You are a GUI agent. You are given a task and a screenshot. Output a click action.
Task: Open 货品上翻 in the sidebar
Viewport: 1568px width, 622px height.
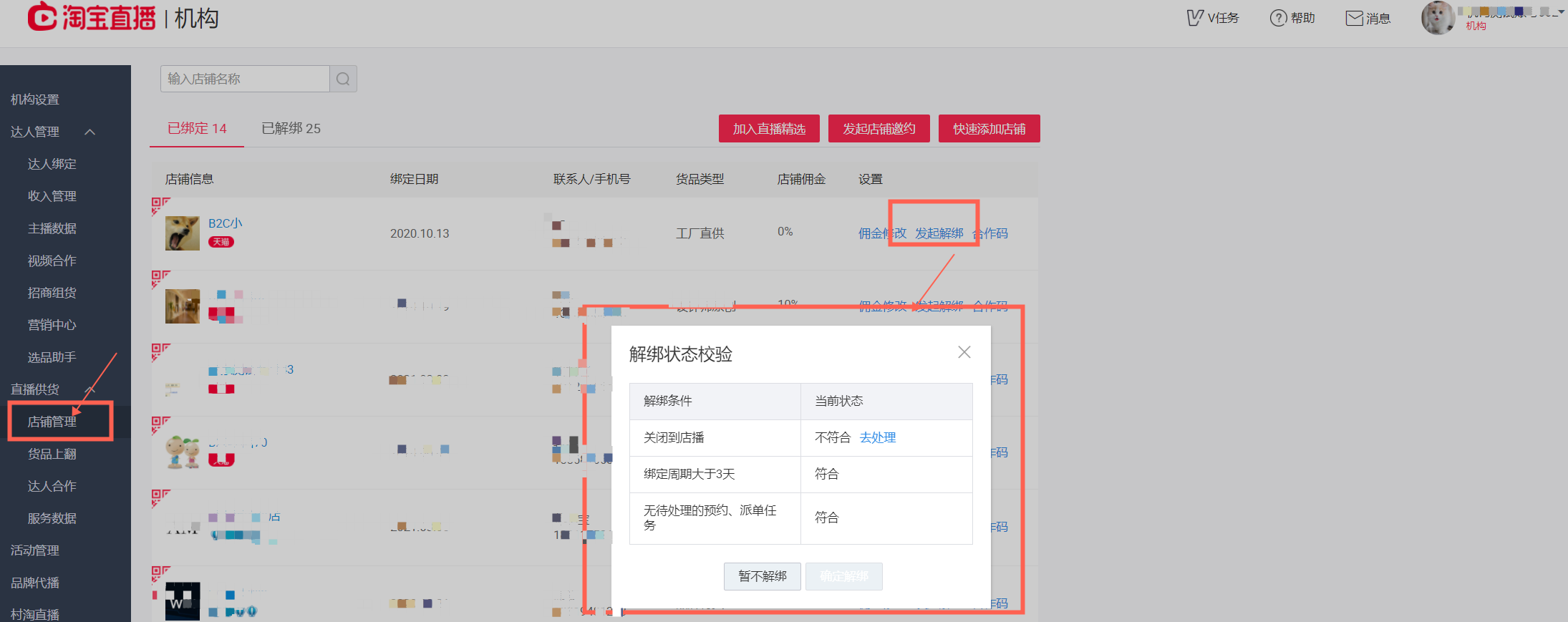(x=52, y=454)
